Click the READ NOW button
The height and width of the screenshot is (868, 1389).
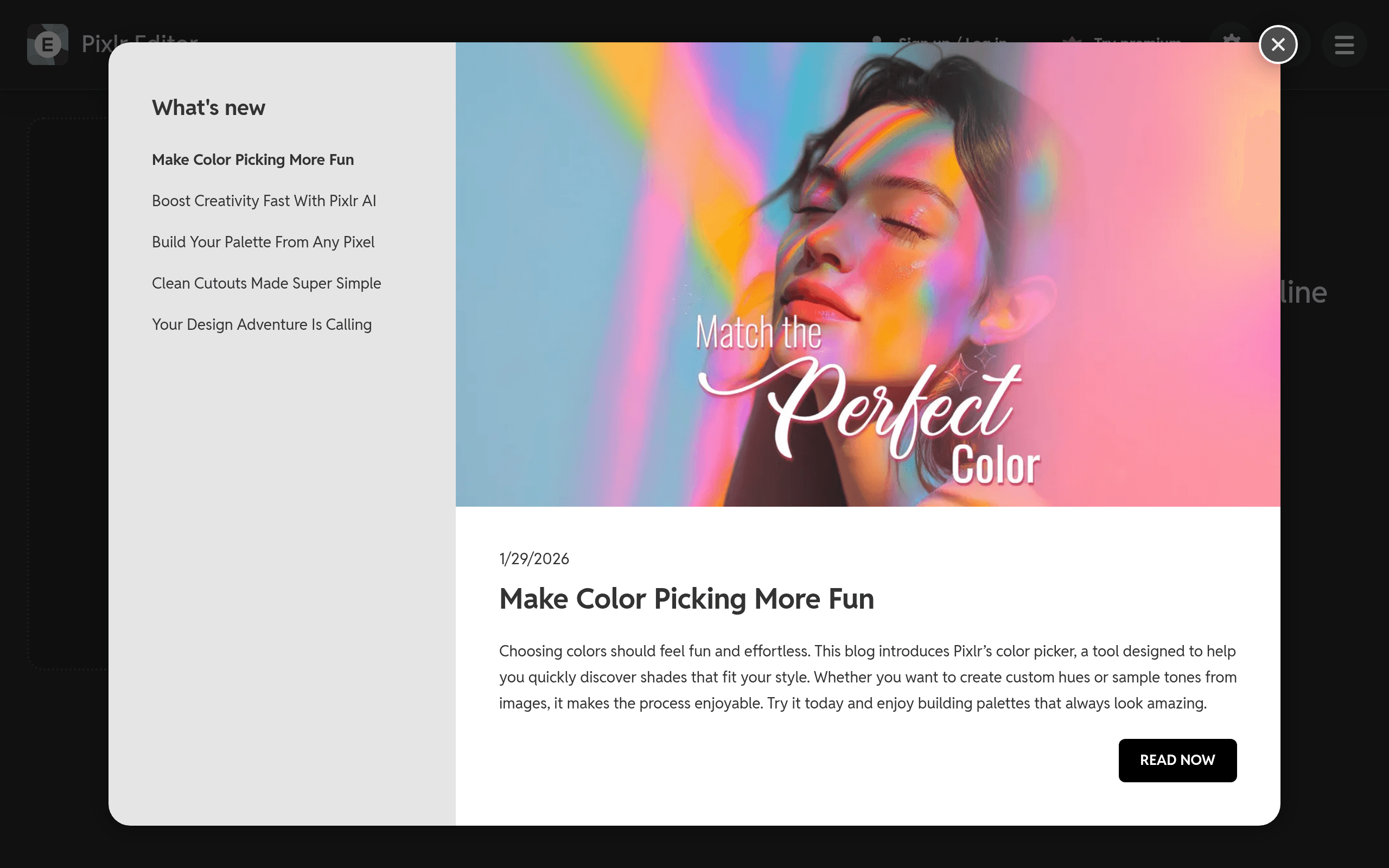click(1177, 760)
